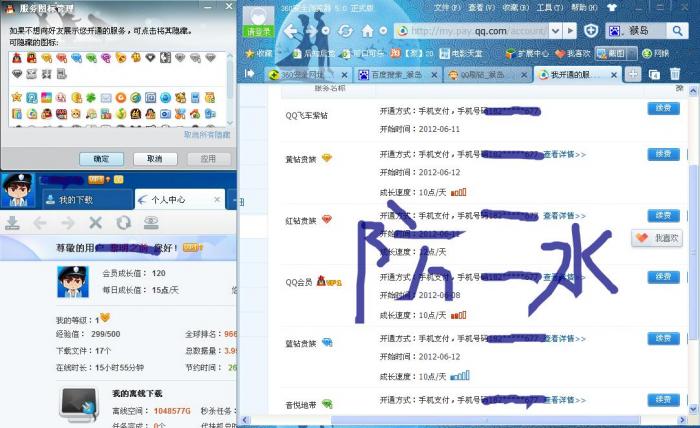Viewport: 700px width, 428px height.
Task: Click 续费 for 蓝钻贵族
Action: (663, 338)
